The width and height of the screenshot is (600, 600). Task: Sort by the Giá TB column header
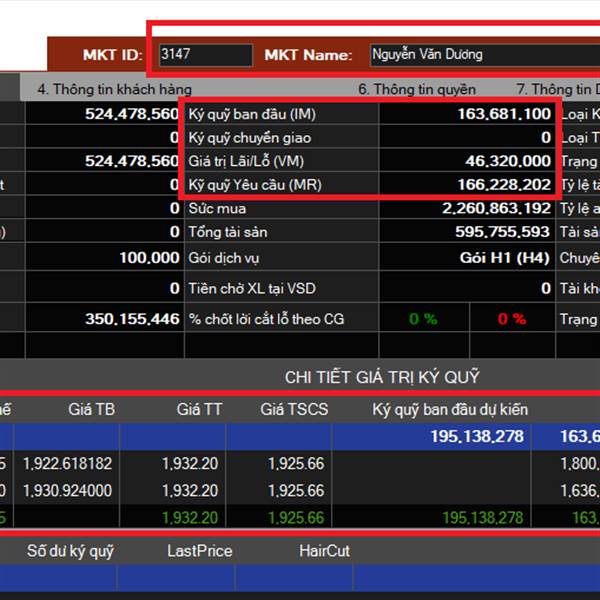[92, 409]
